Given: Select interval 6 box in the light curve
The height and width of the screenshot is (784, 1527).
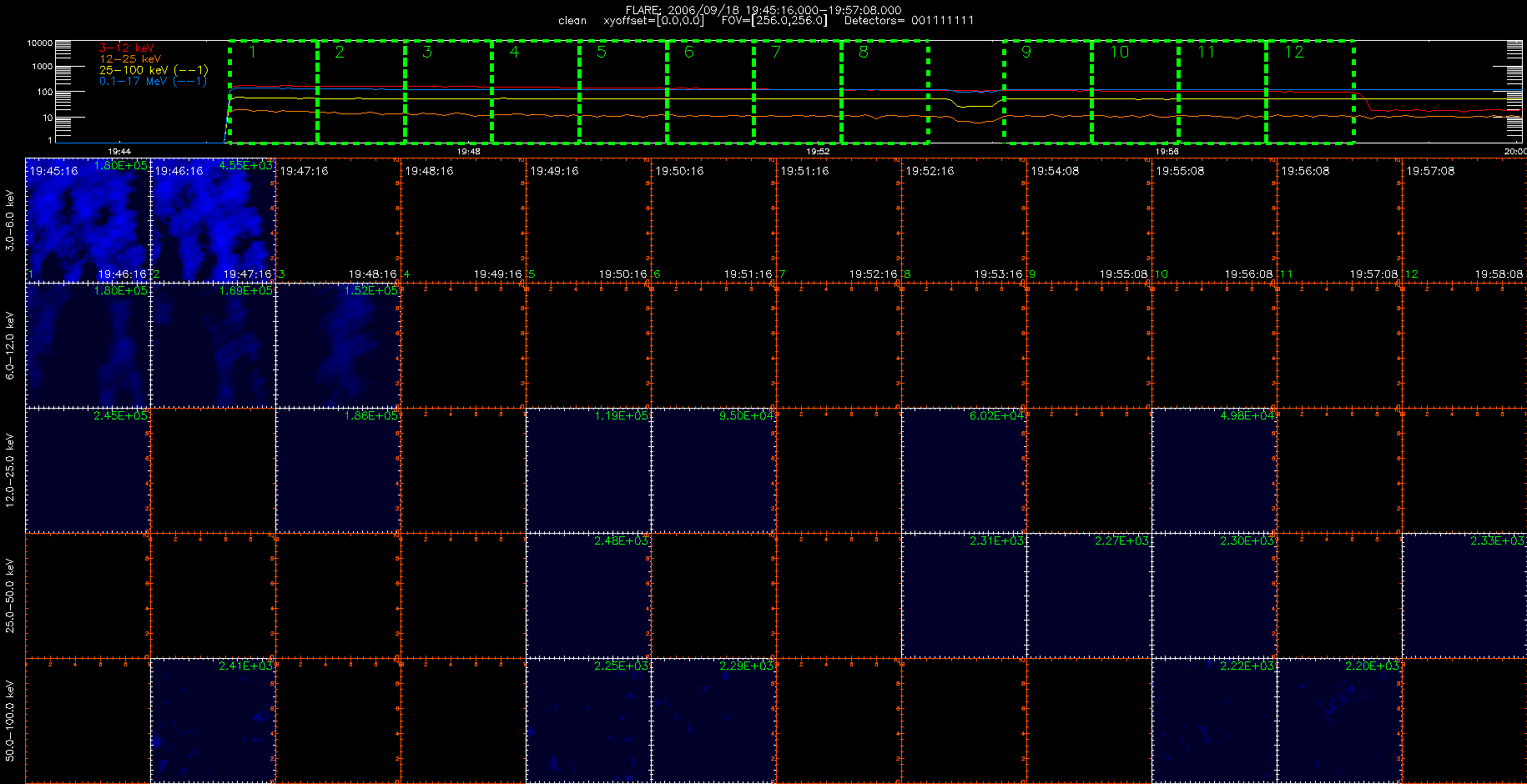Looking at the screenshot, I should [711, 92].
